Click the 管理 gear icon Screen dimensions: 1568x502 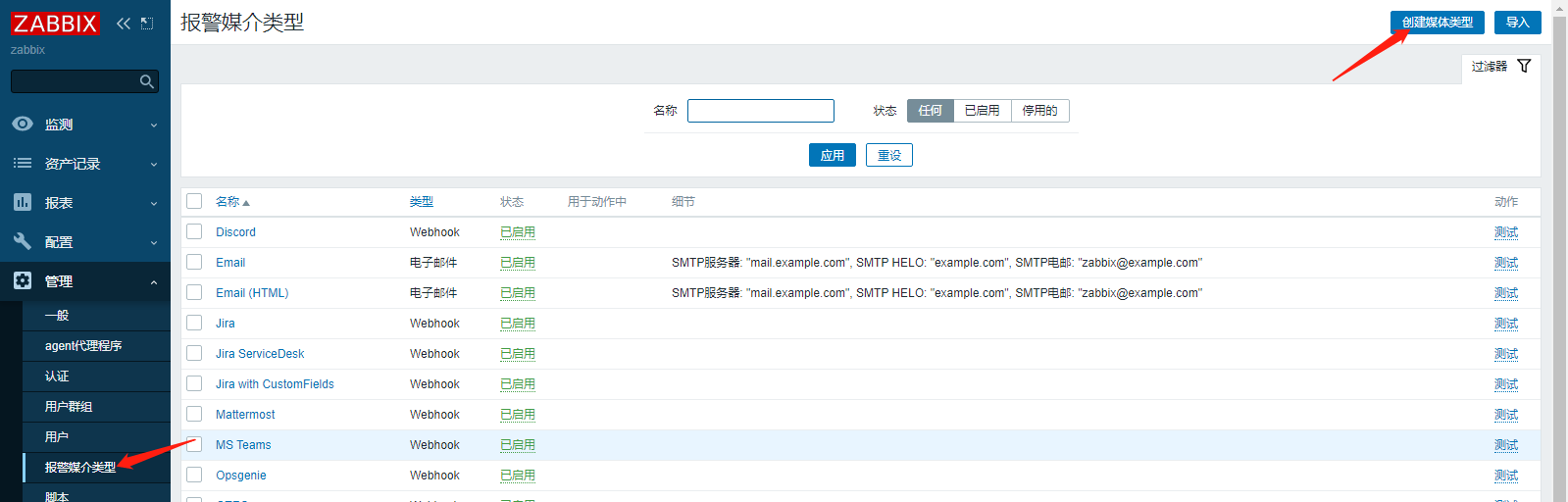pyautogui.click(x=23, y=280)
